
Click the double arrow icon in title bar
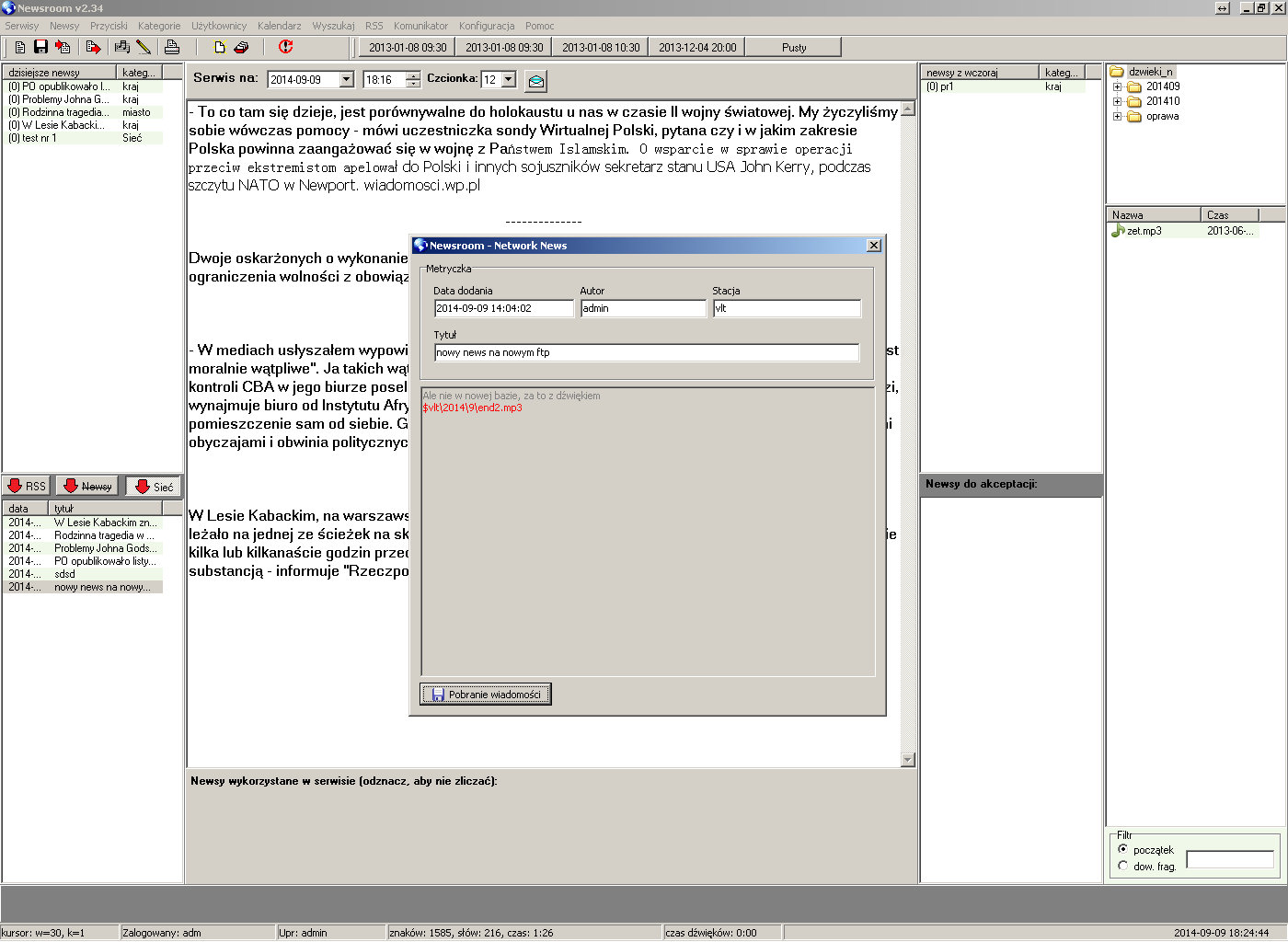[x=1223, y=8]
